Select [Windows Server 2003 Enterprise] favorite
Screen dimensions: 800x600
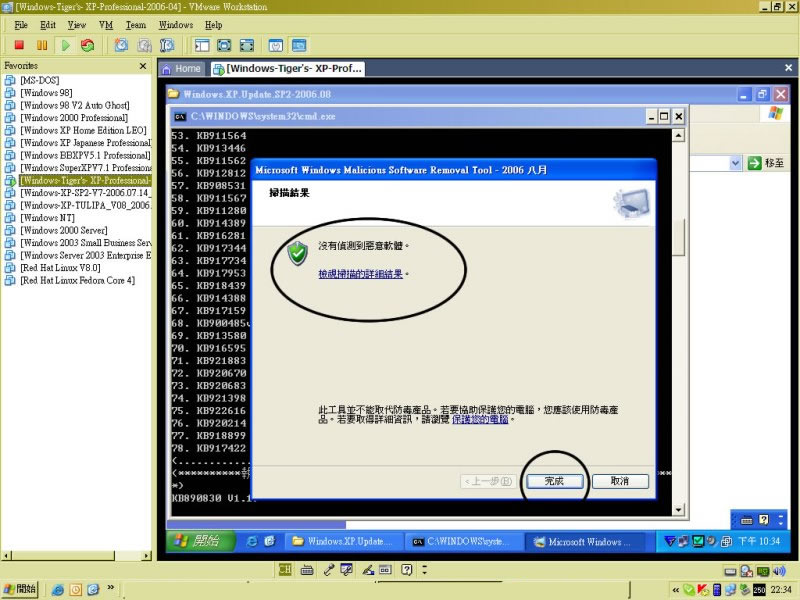(85, 255)
